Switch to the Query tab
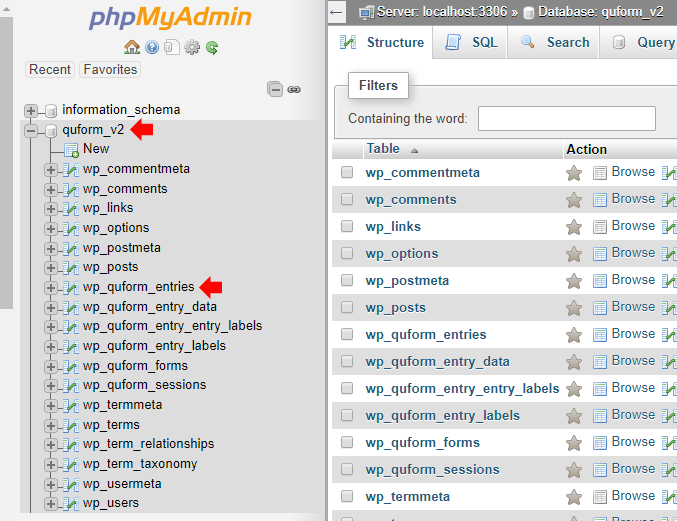 (639, 42)
